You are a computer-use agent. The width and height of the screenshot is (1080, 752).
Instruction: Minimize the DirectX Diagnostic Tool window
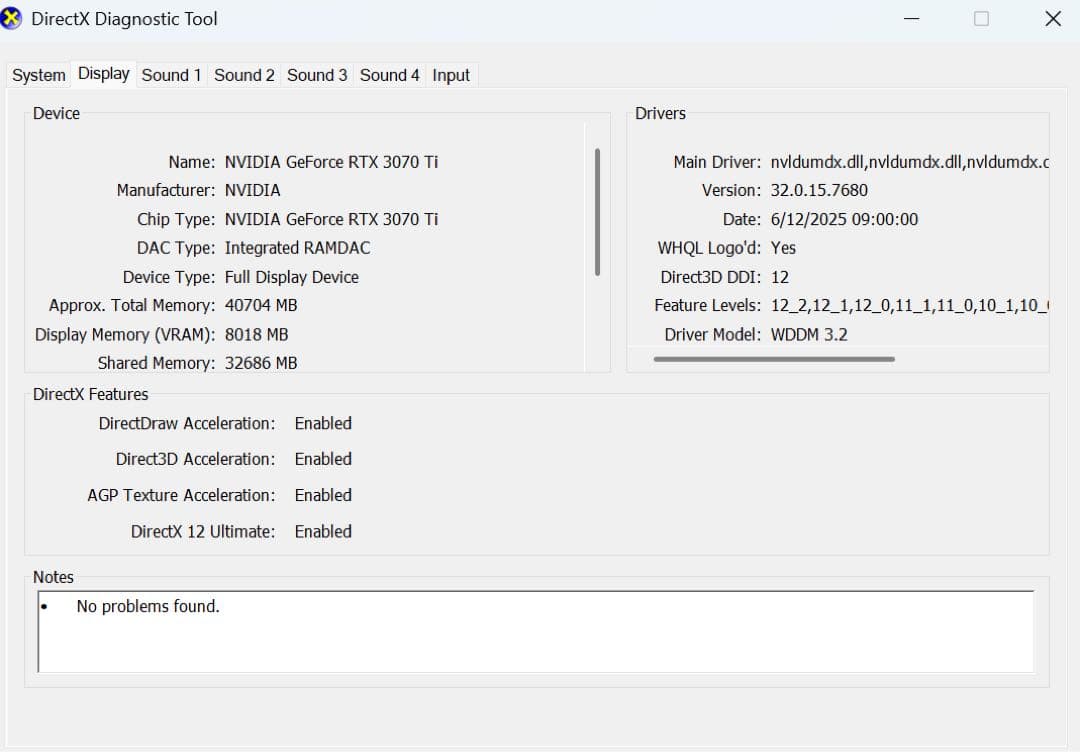[x=912, y=19]
